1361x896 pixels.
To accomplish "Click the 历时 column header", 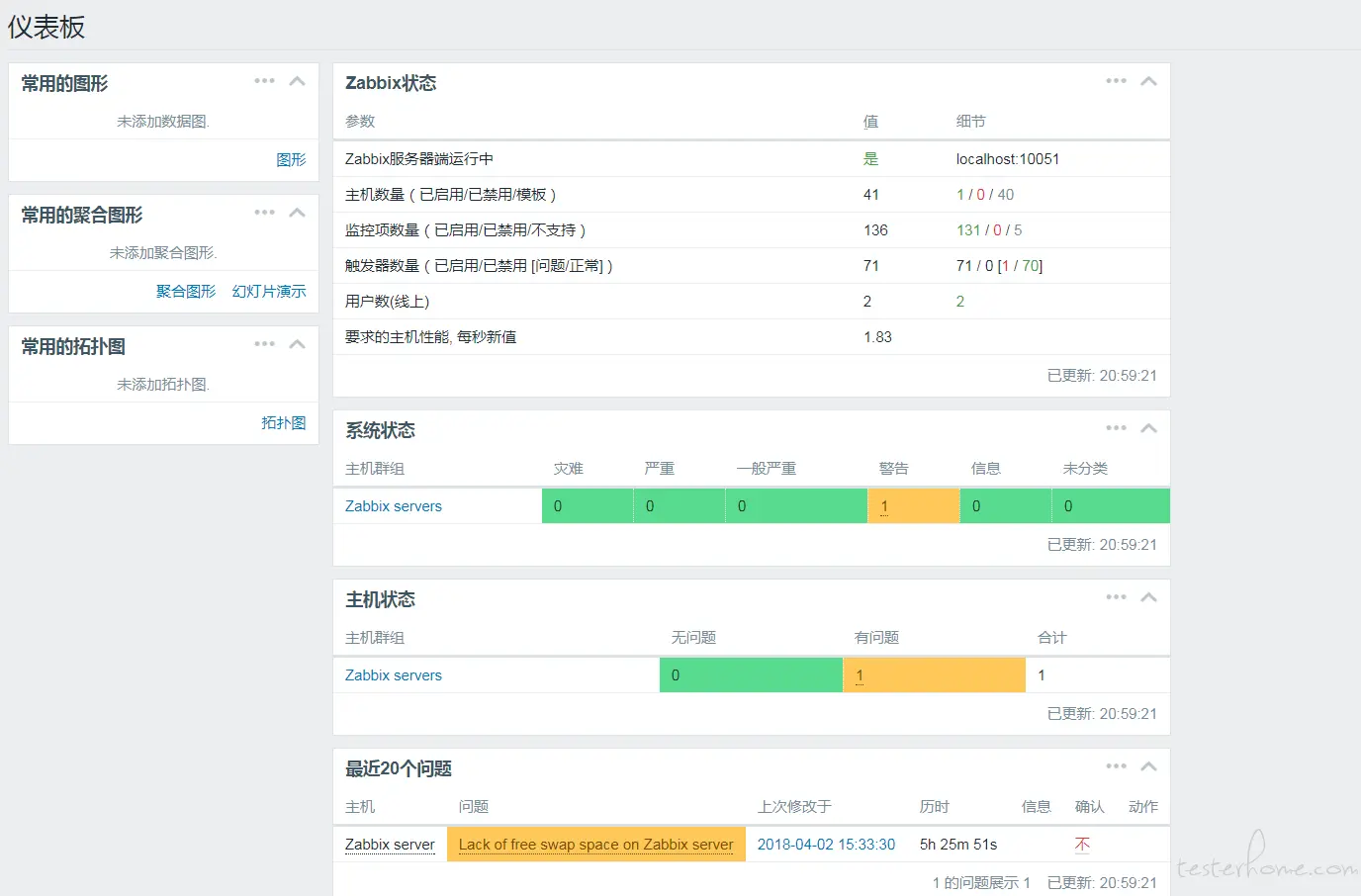I will [935, 807].
